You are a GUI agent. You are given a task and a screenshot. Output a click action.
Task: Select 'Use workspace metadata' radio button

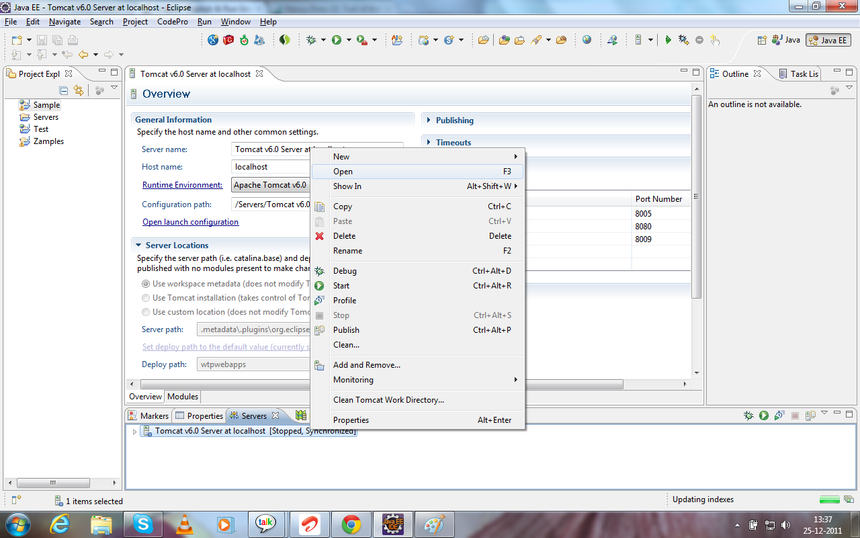pyautogui.click(x=146, y=284)
